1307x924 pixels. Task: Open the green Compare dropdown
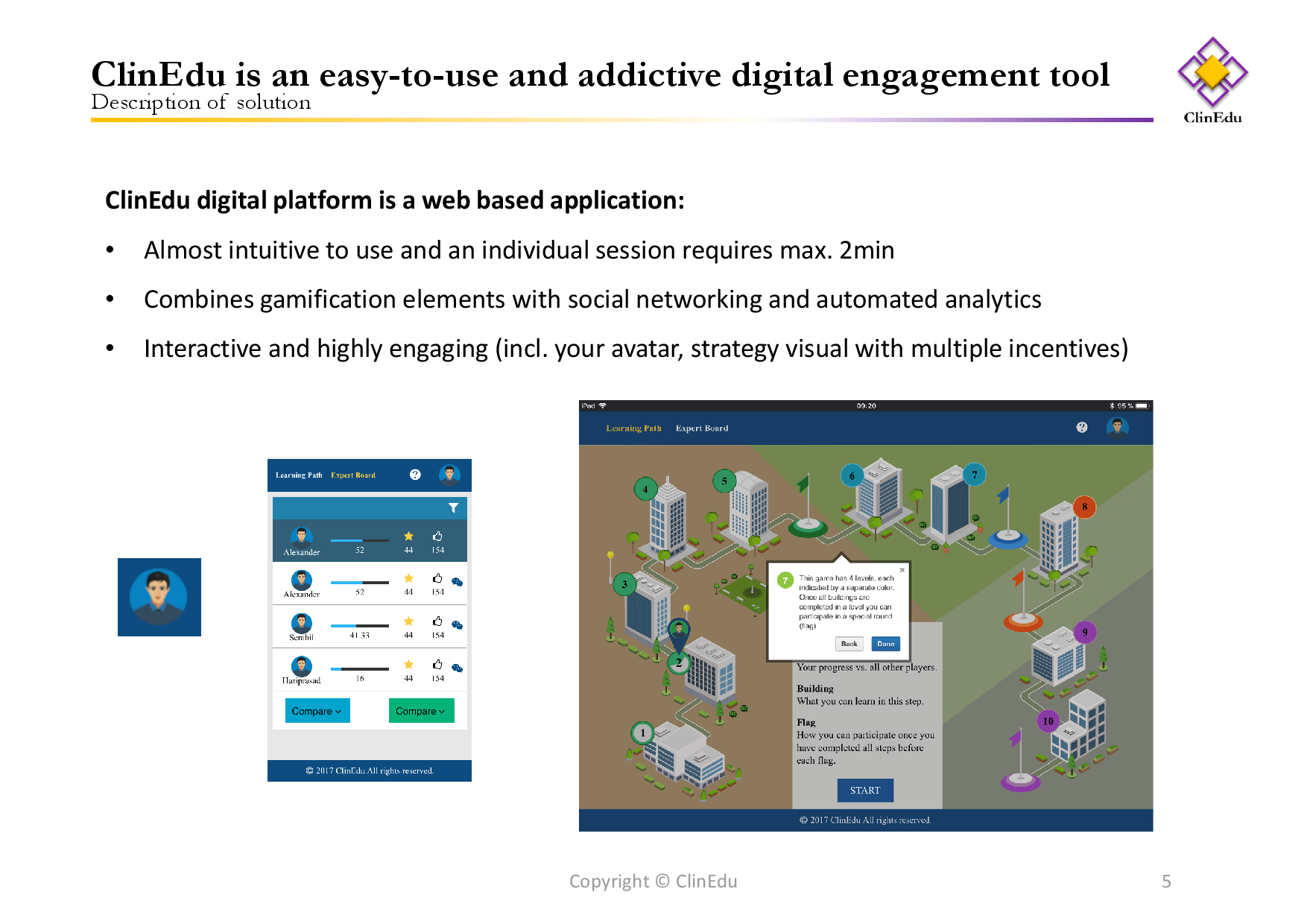[421, 711]
